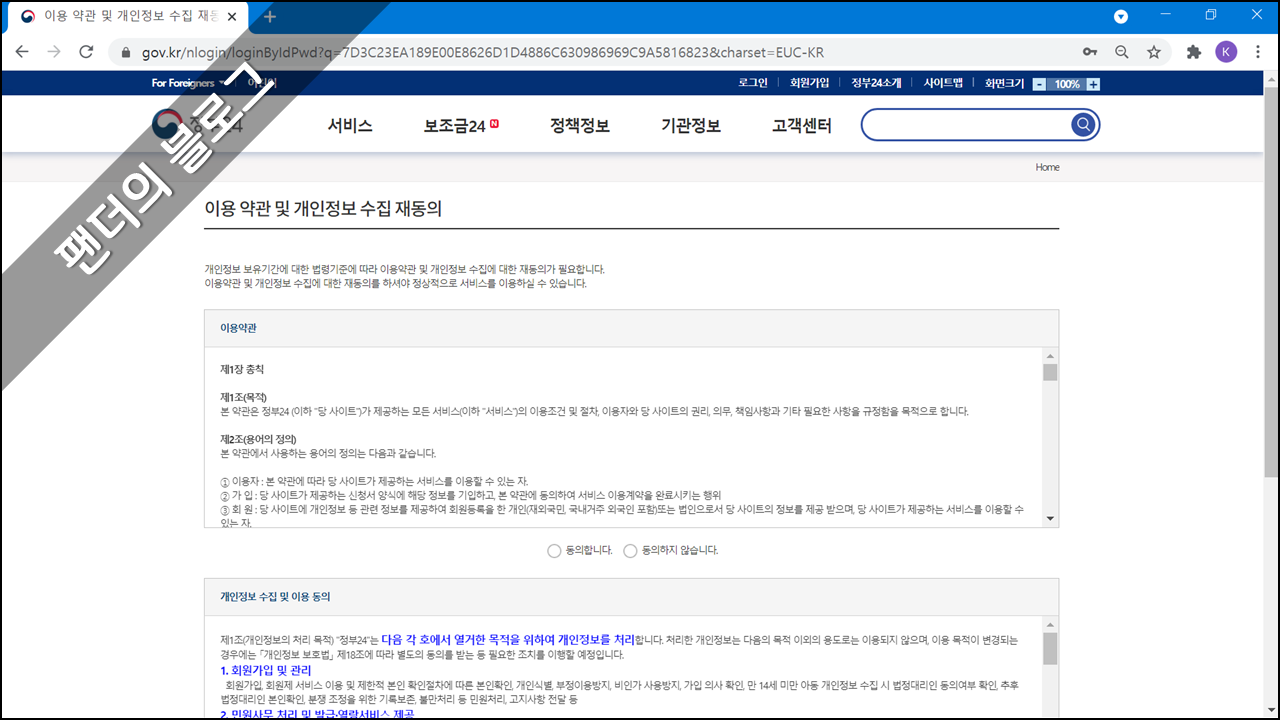The height and width of the screenshot is (720, 1280).
Task: Reload the page with refresh icon
Action: [x=86, y=52]
